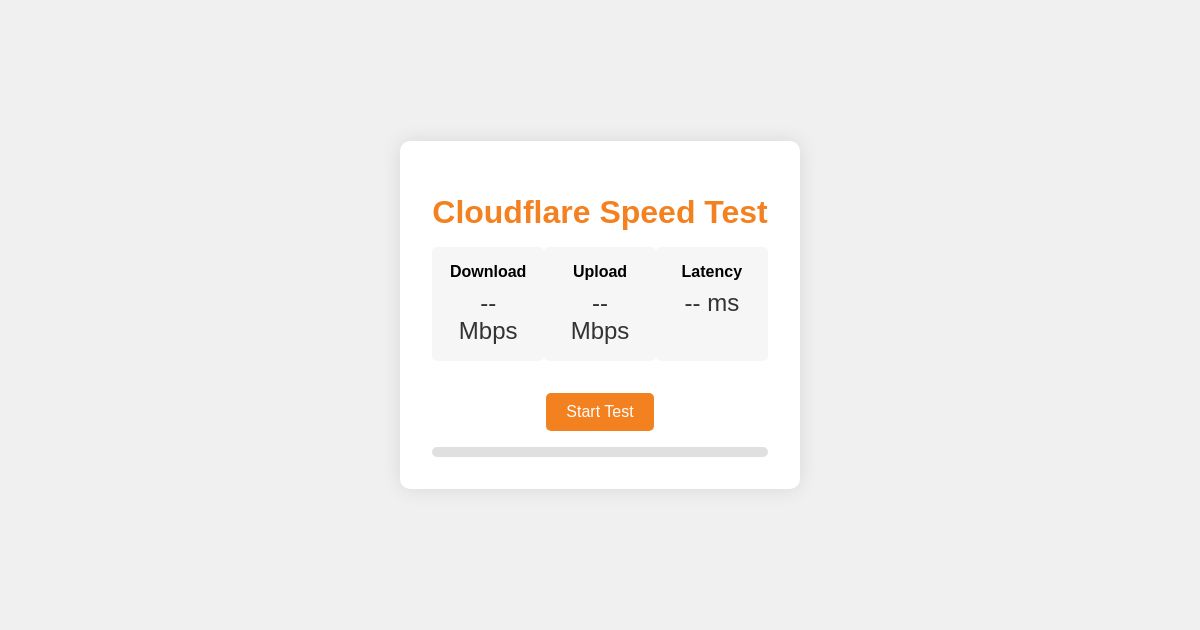Click the Upload label
Viewport: 1200px width, 630px height.
click(600, 271)
